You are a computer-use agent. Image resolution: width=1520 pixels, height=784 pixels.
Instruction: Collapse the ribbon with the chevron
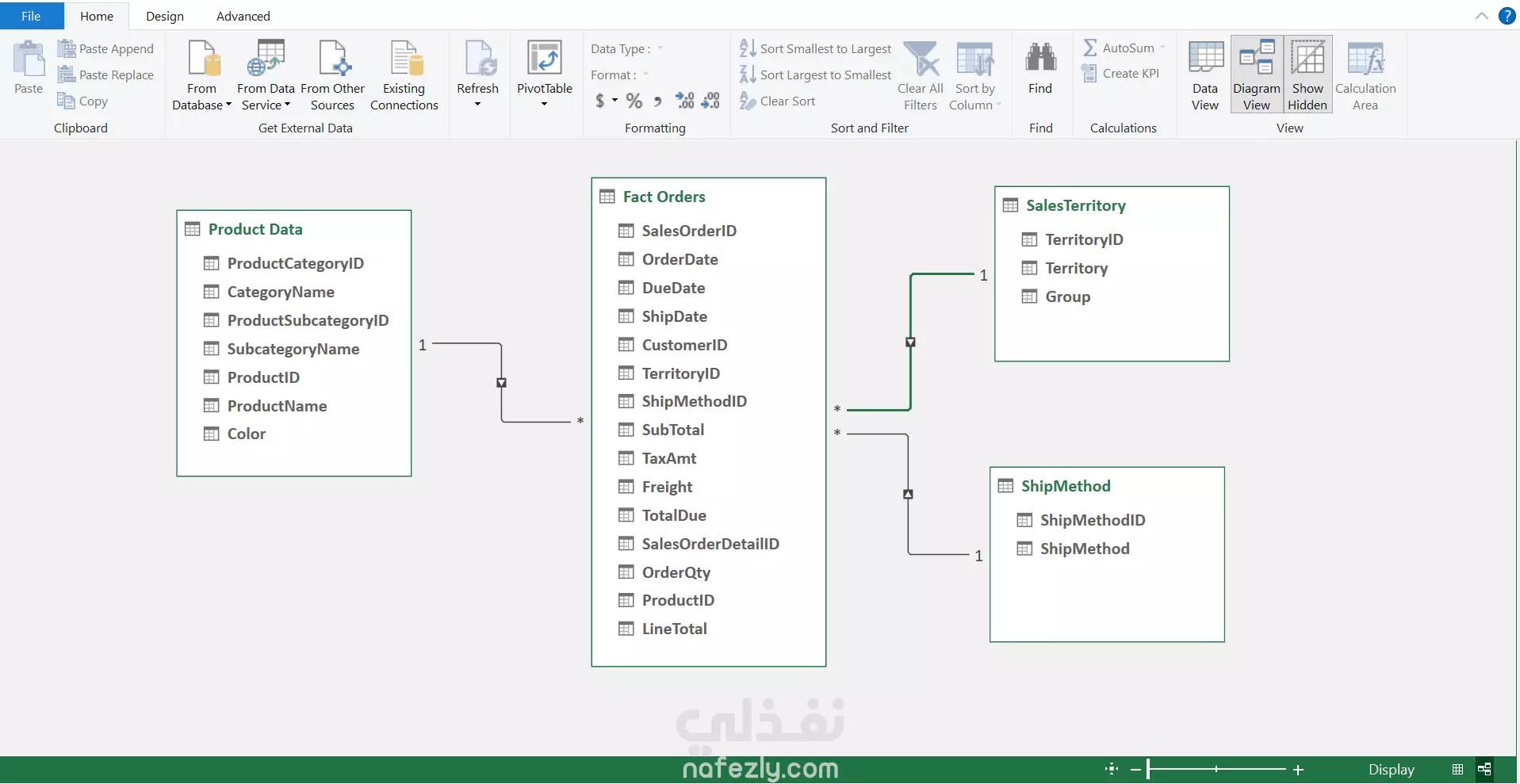click(x=1481, y=16)
